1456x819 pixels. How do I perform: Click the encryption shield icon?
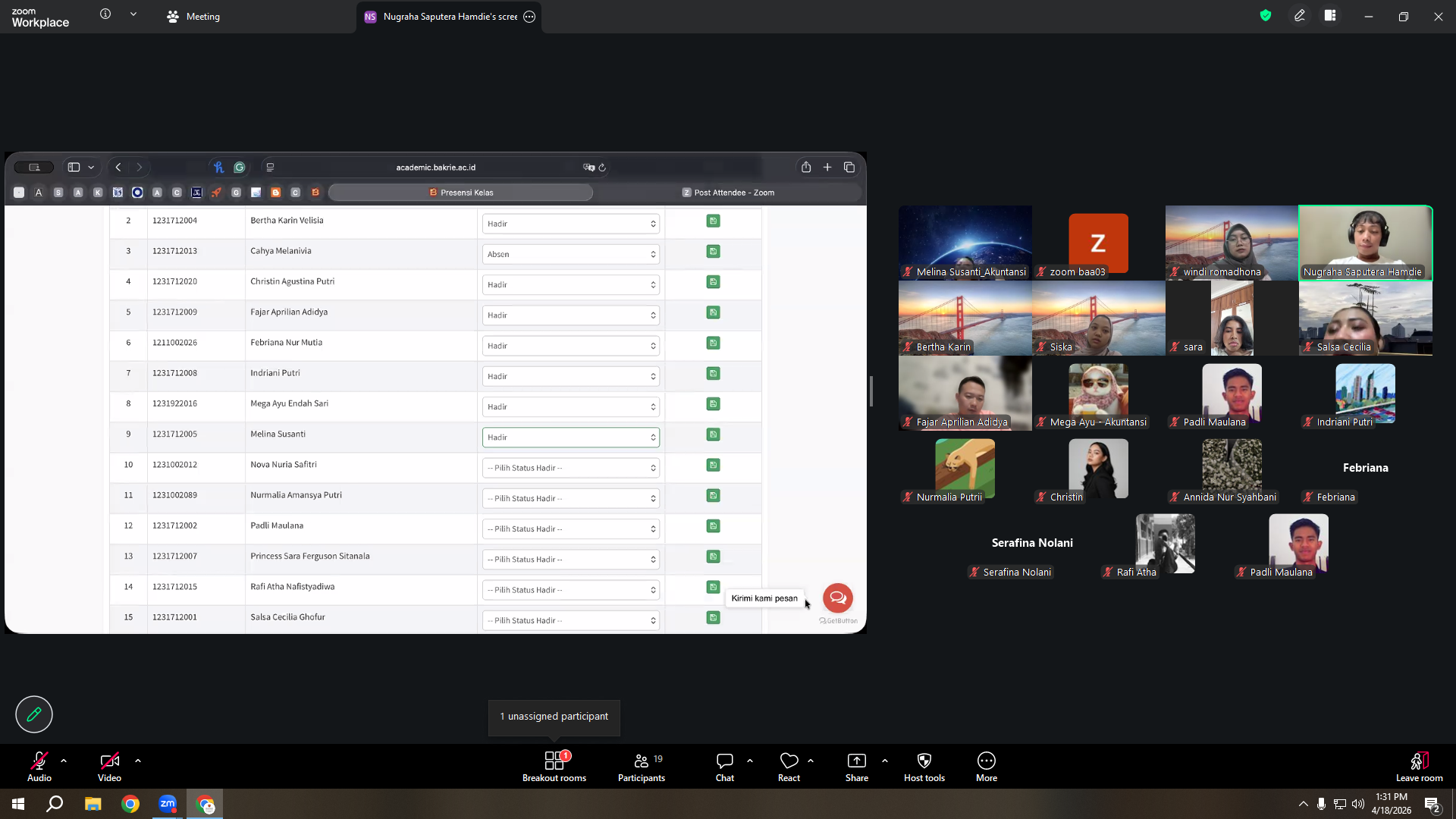click(1266, 16)
